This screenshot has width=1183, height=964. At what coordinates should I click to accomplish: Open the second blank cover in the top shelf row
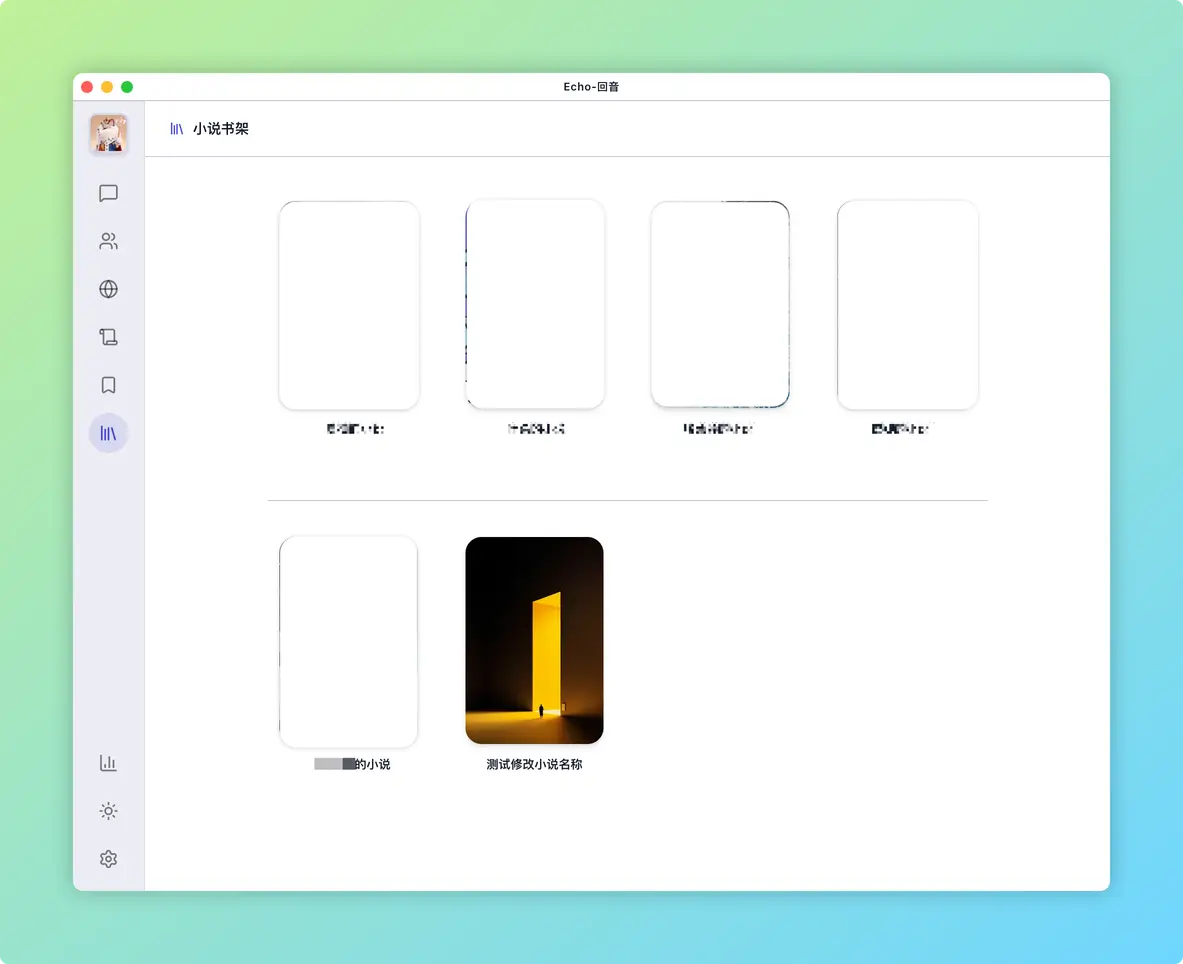coord(535,304)
